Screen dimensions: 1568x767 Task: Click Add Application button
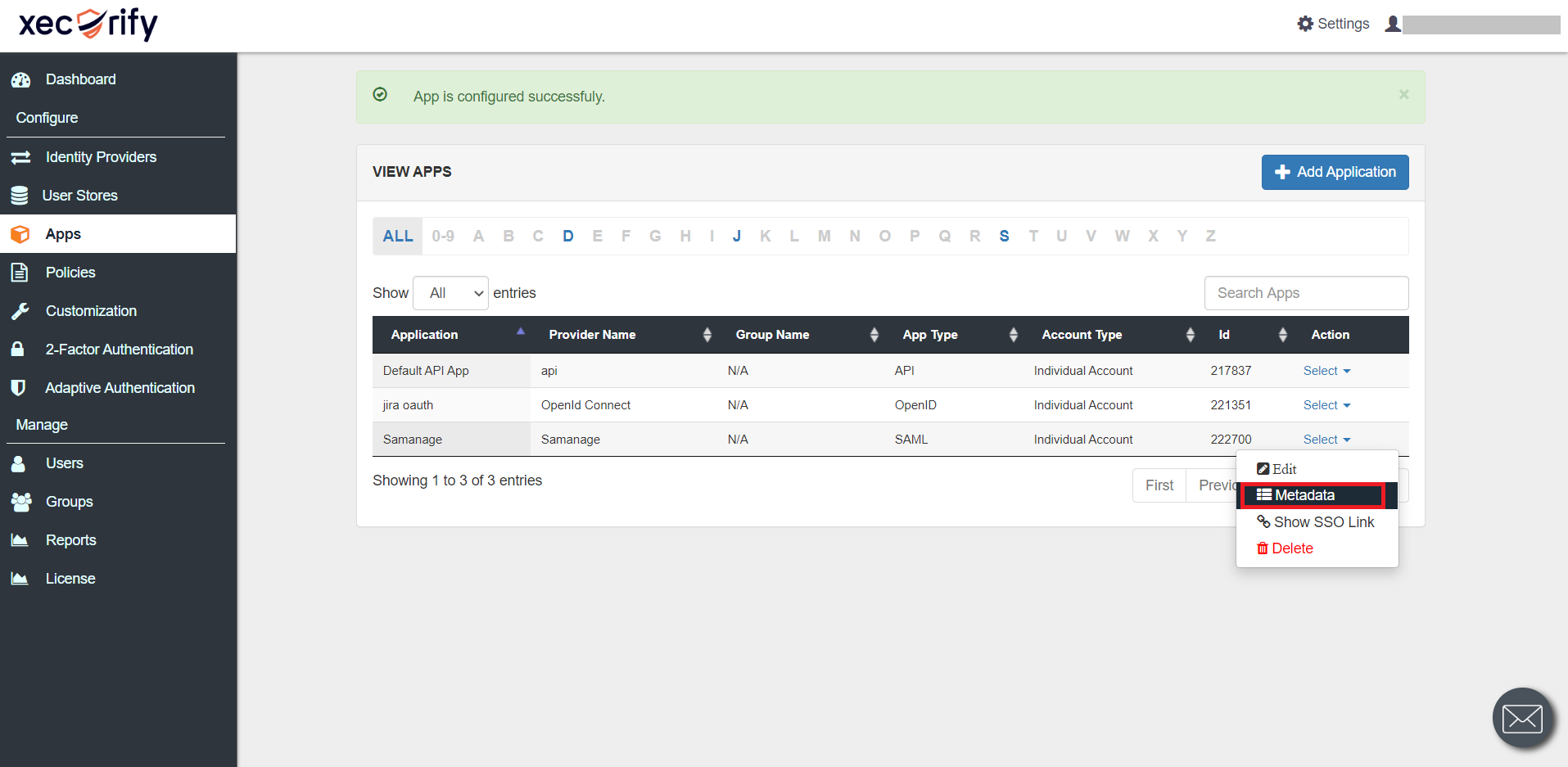click(1335, 172)
